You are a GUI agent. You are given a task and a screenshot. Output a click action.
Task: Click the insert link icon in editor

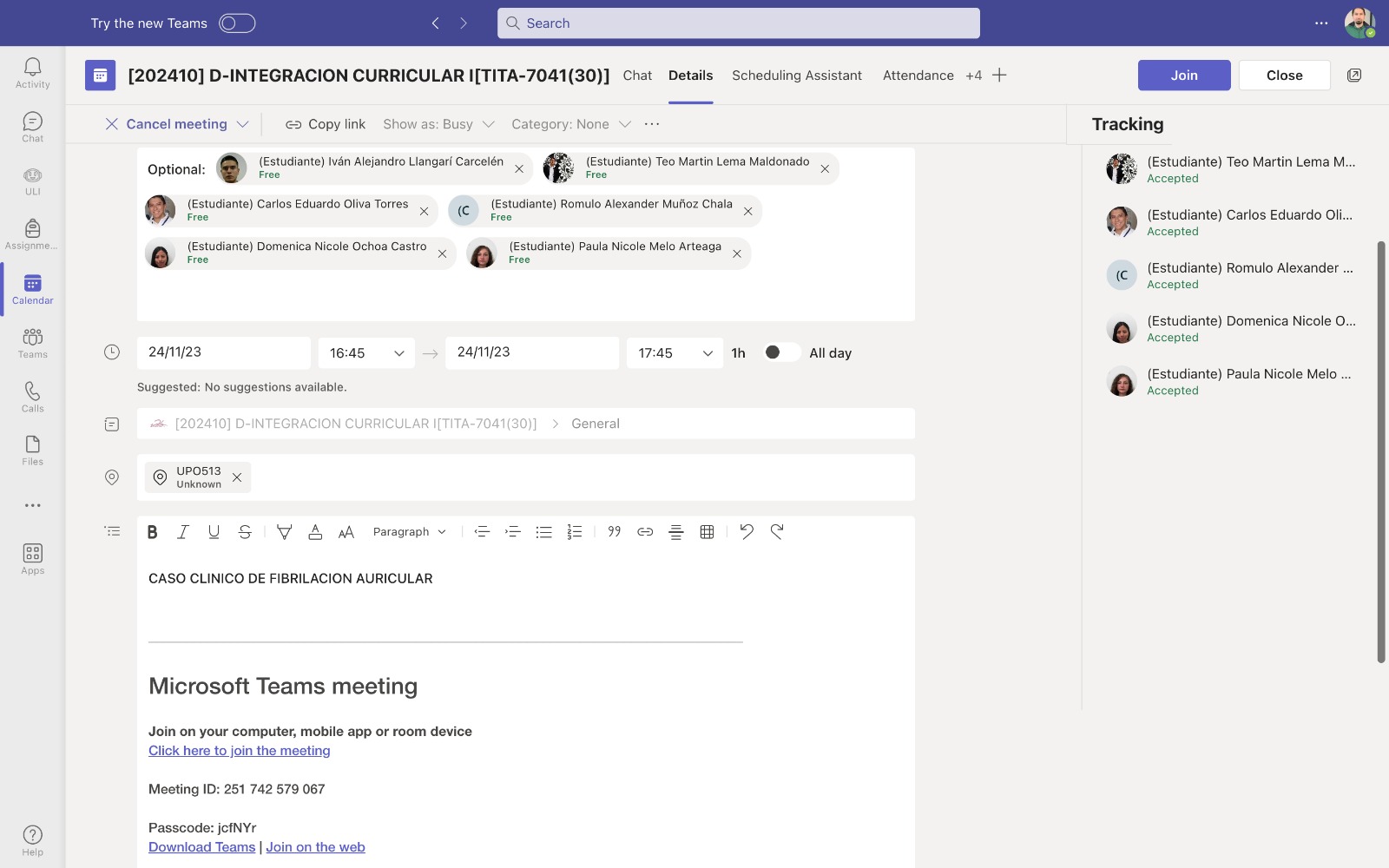coord(645,532)
